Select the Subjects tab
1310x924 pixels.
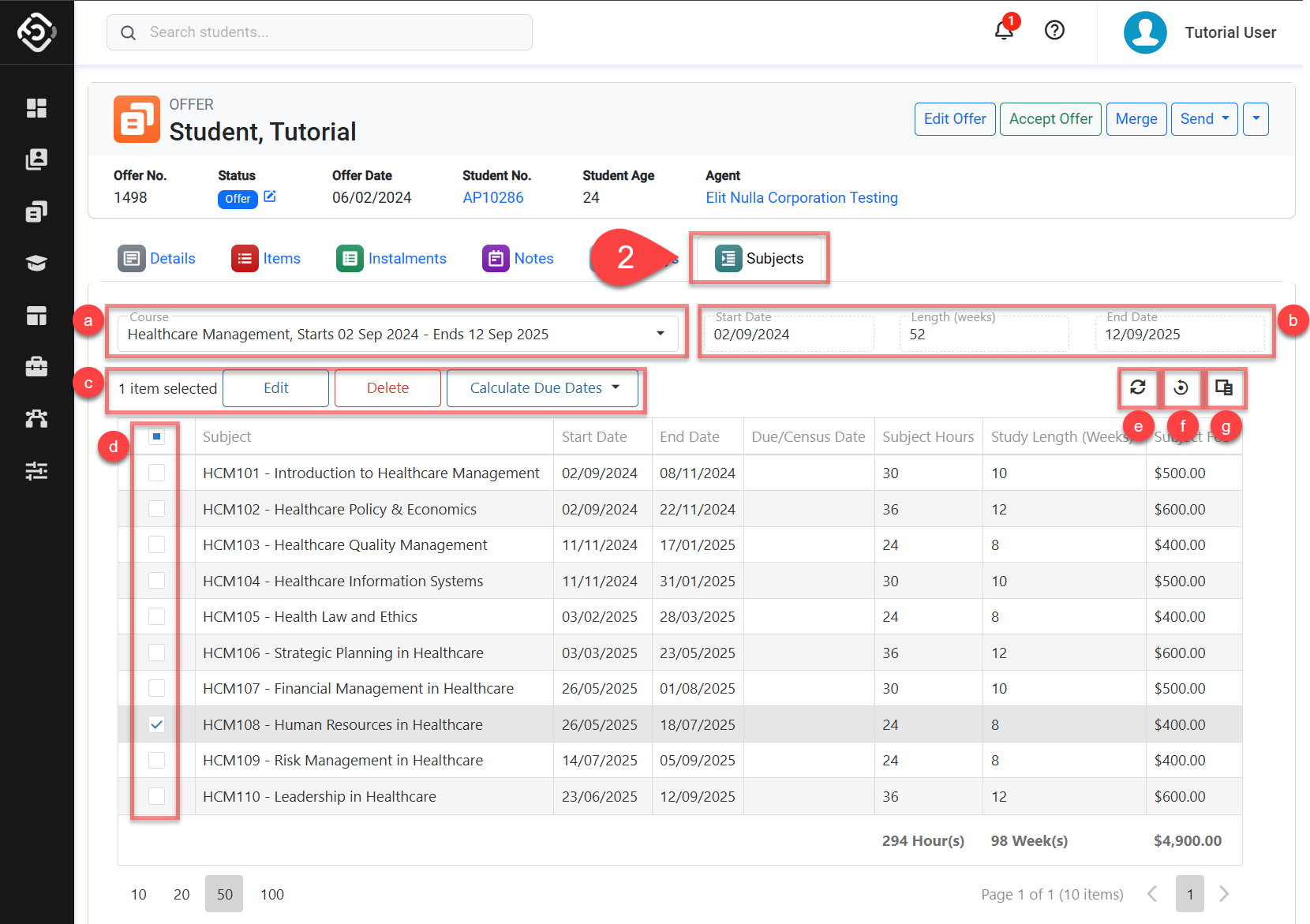759,258
